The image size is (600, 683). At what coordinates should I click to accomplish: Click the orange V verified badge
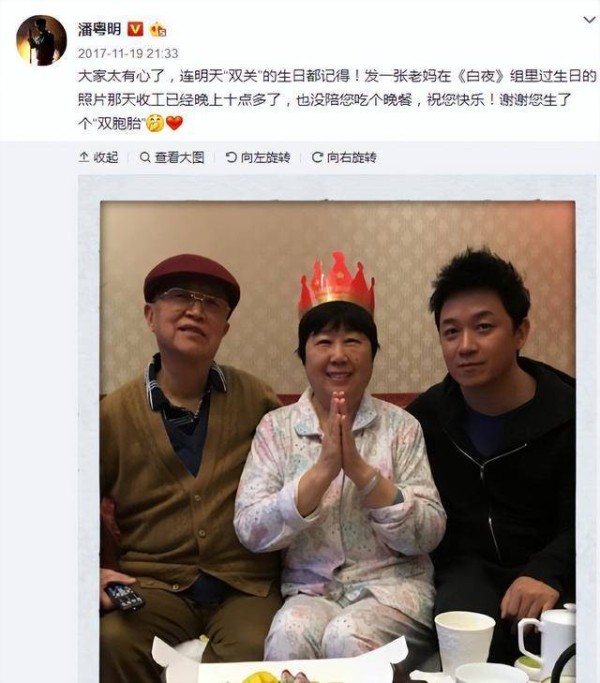[136, 29]
